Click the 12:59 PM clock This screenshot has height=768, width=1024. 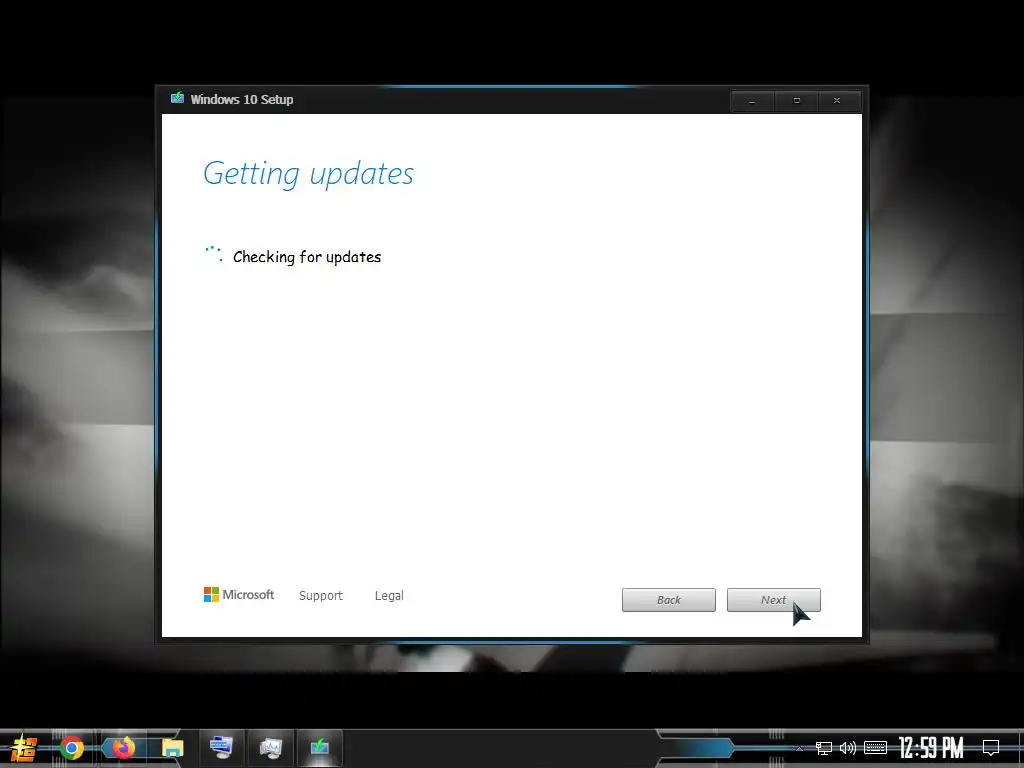pyautogui.click(x=931, y=748)
